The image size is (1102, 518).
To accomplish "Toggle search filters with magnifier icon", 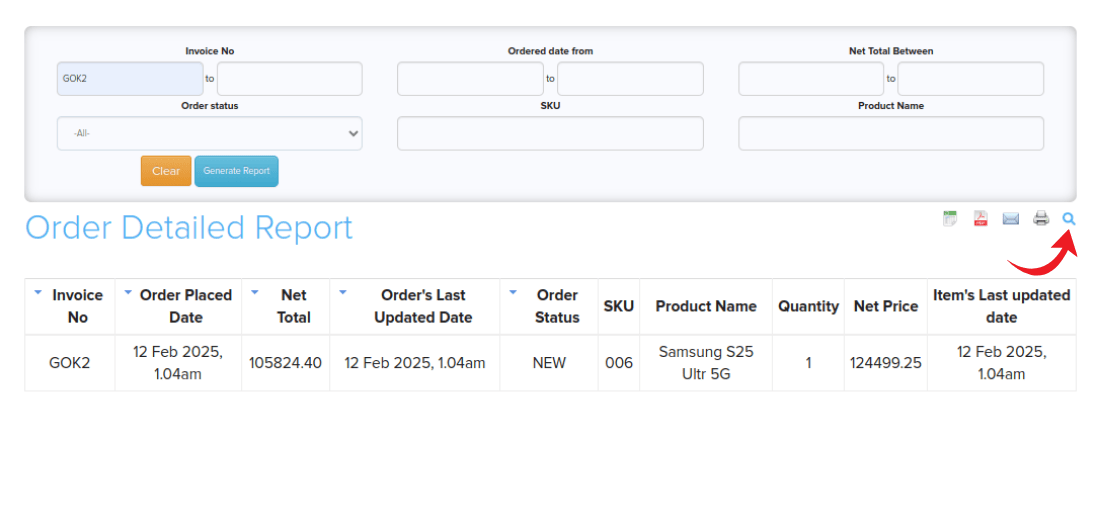I will [1069, 219].
